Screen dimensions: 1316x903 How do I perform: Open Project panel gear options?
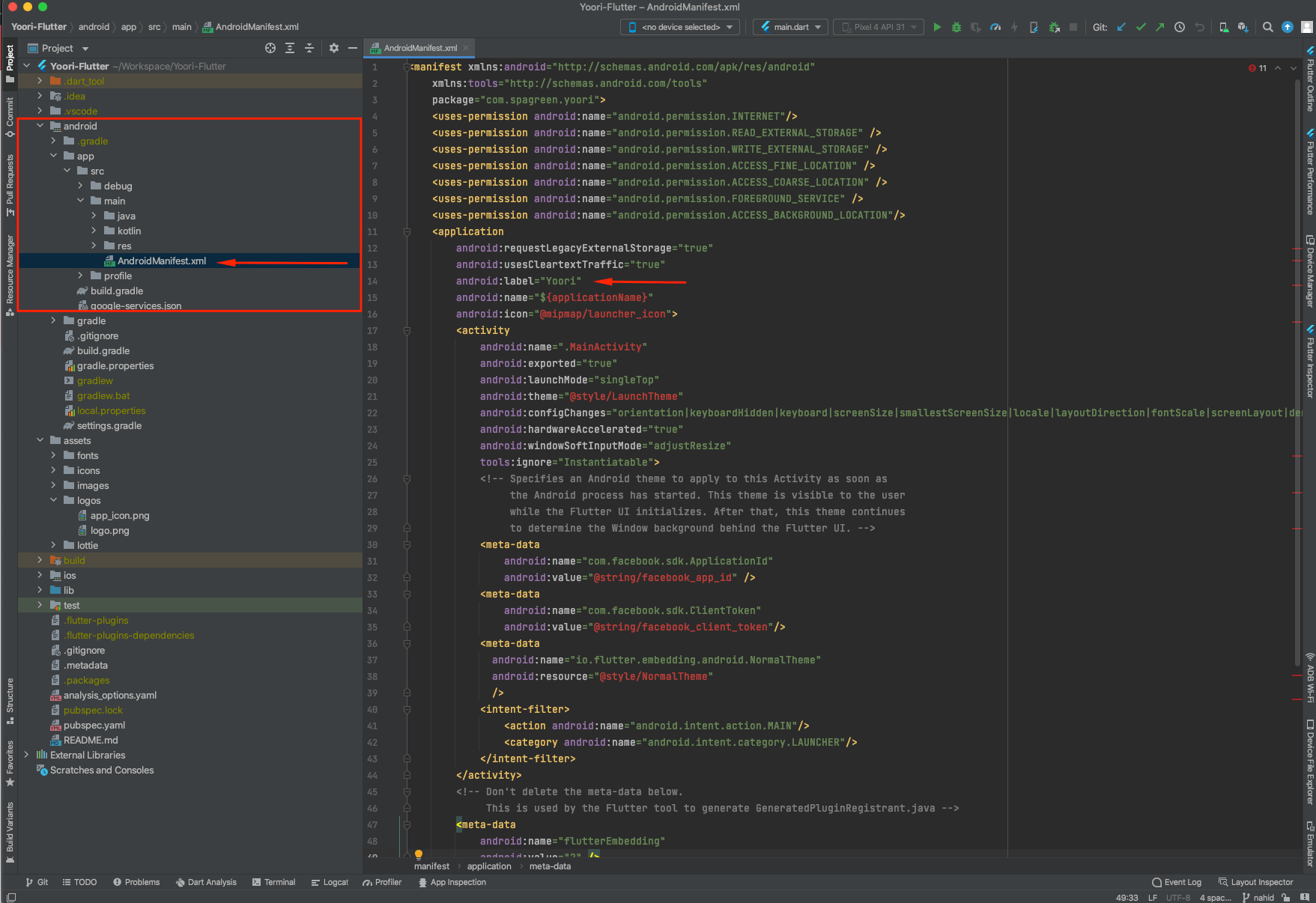[334, 48]
